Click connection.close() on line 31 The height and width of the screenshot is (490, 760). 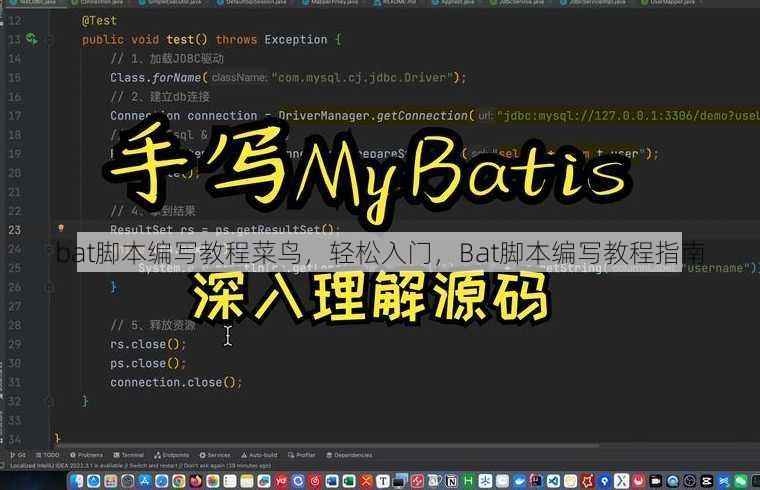[x=176, y=382]
